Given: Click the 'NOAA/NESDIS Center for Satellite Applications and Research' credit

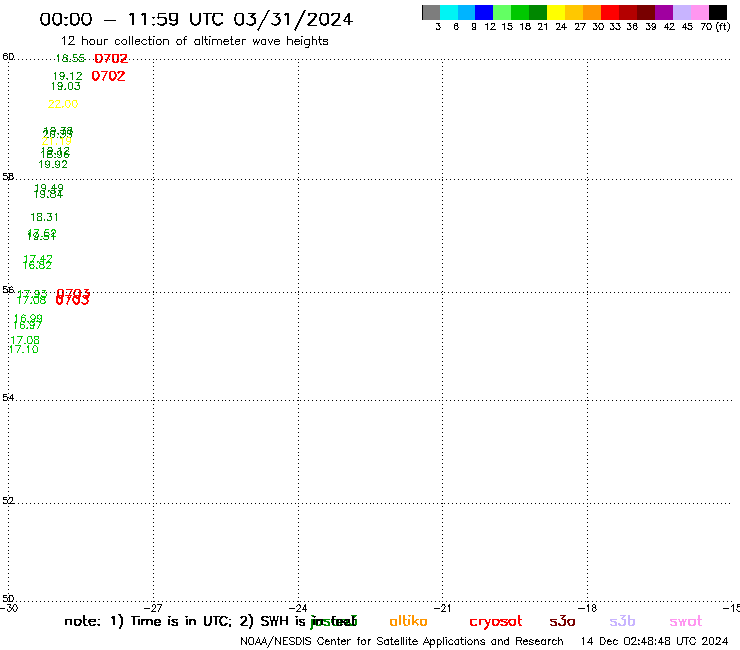Looking at the screenshot, I should tap(402, 641).
